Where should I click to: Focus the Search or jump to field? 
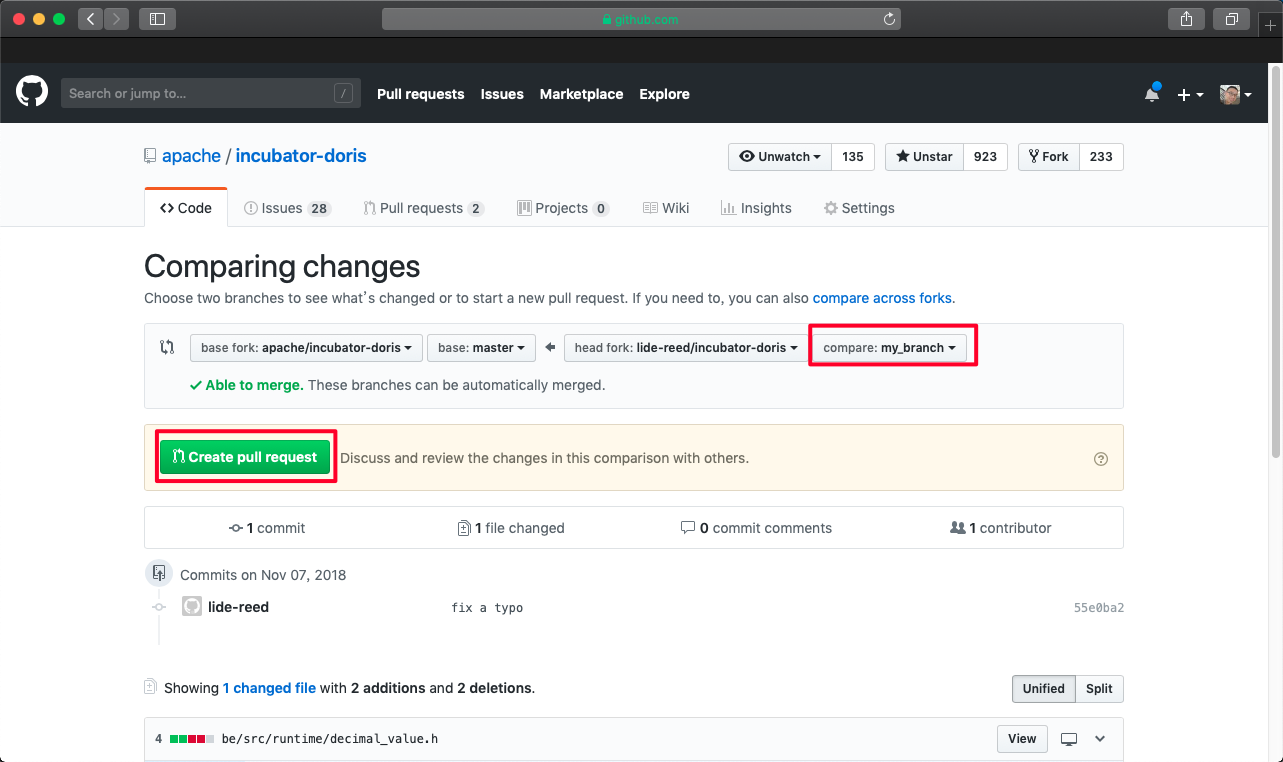click(209, 93)
